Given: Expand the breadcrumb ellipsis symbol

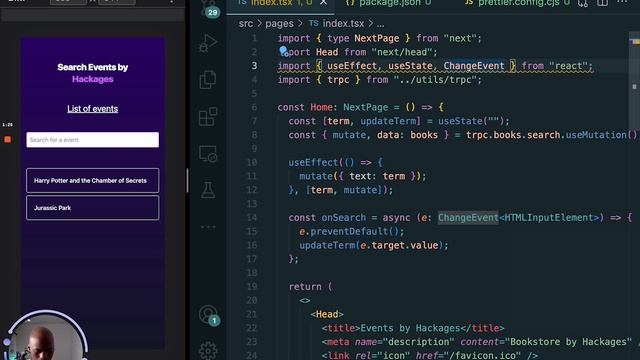Looking at the screenshot, I should click(x=380, y=24).
